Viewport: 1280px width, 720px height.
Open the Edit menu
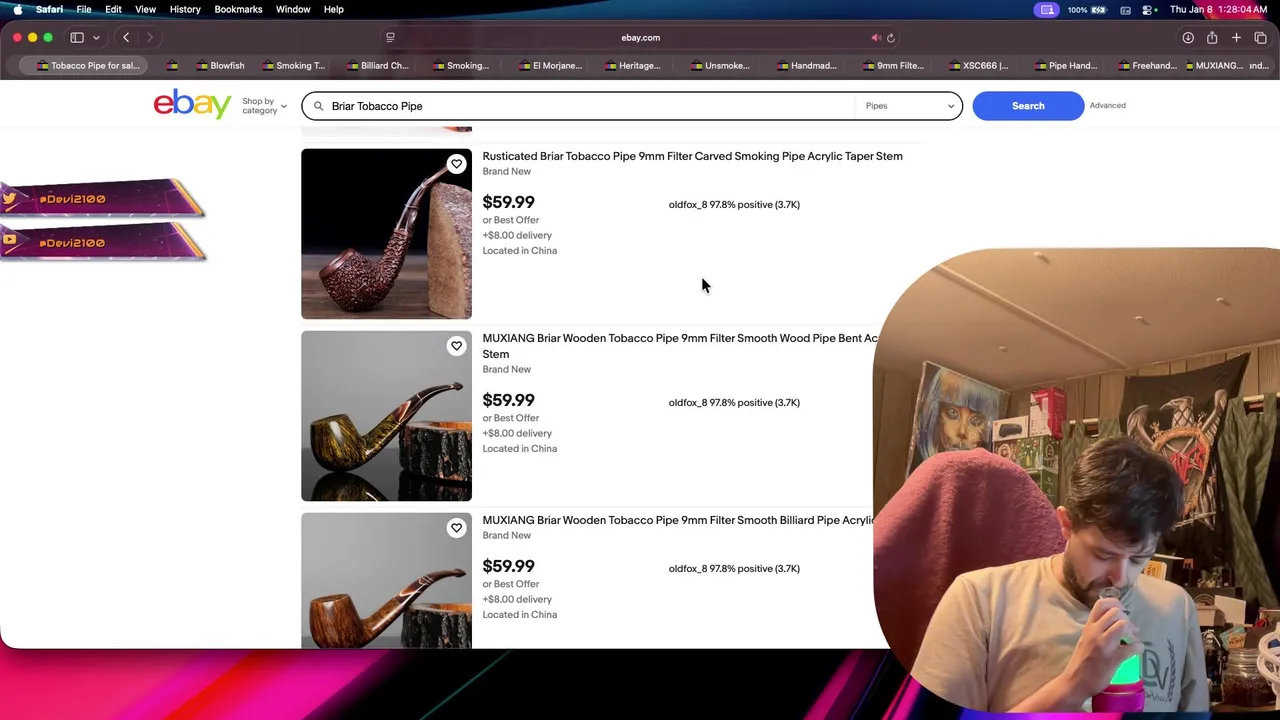click(x=113, y=9)
